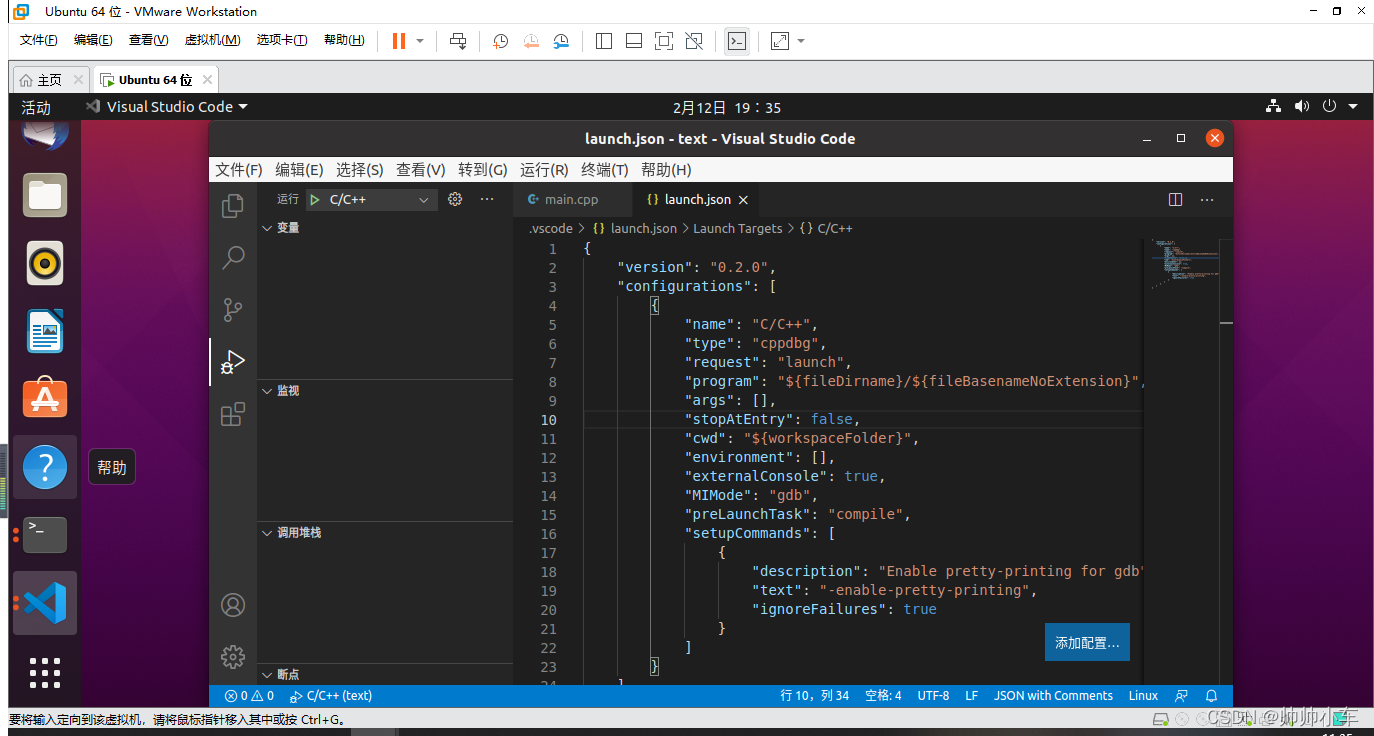Click the 空格: 4 indentation setting
Image resolution: width=1374 pixels, height=736 pixels.
click(x=883, y=696)
